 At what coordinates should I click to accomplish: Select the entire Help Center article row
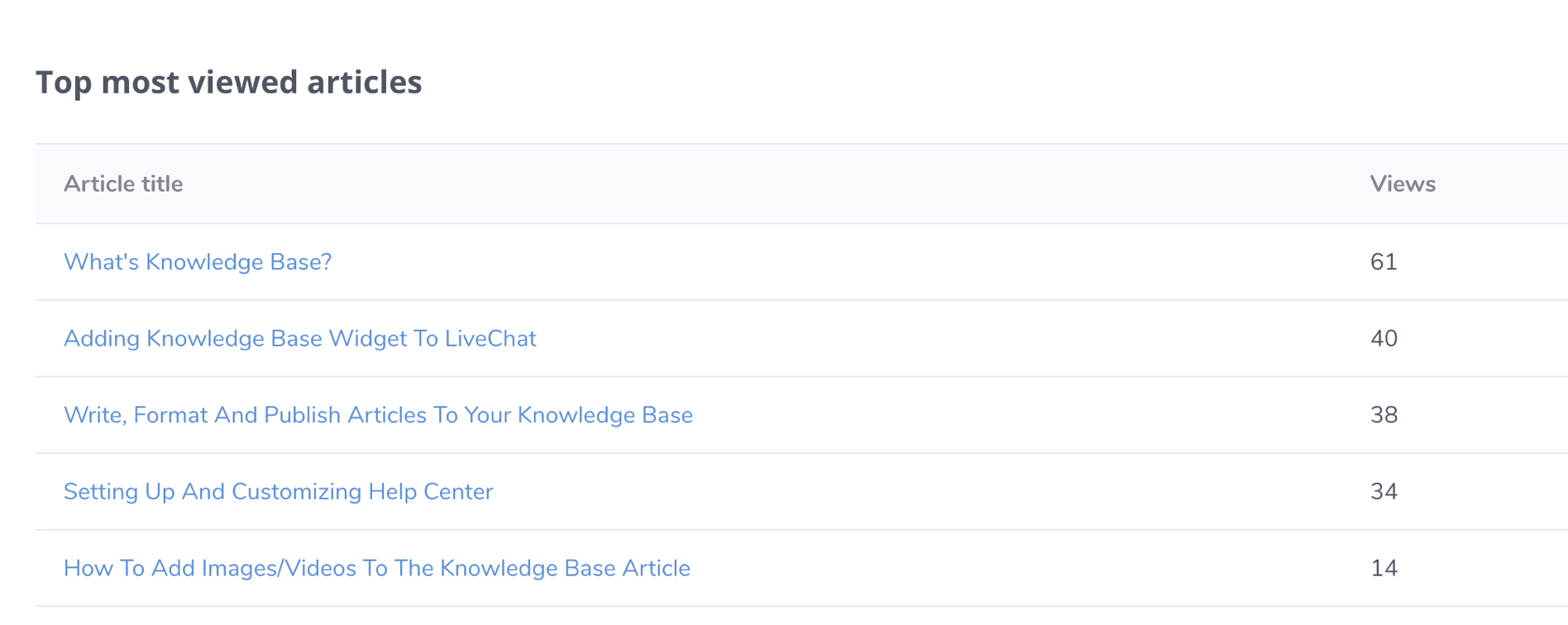point(801,492)
